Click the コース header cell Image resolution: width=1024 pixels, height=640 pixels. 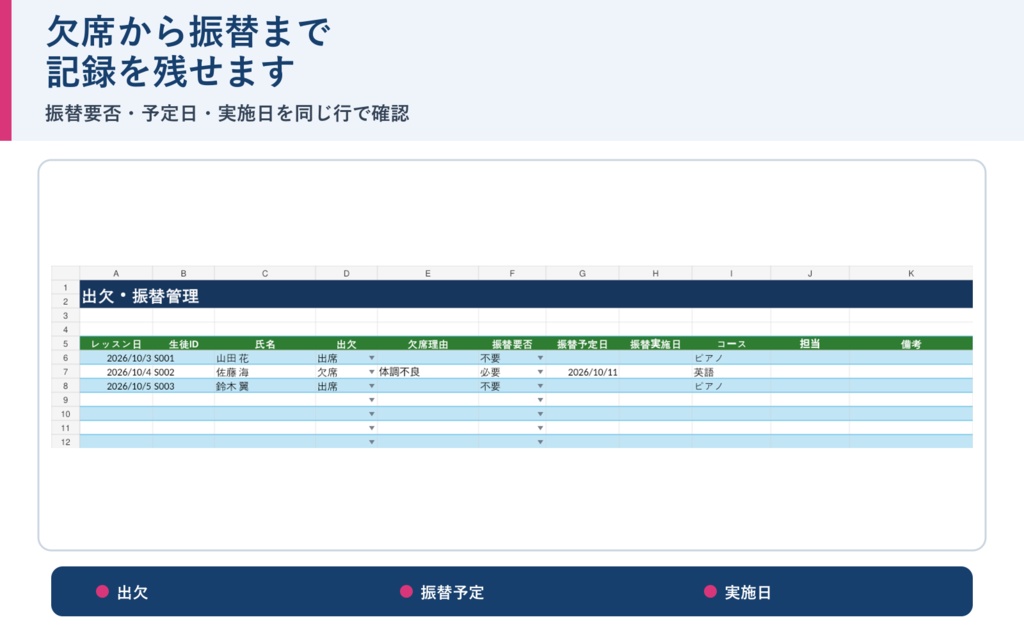731,344
